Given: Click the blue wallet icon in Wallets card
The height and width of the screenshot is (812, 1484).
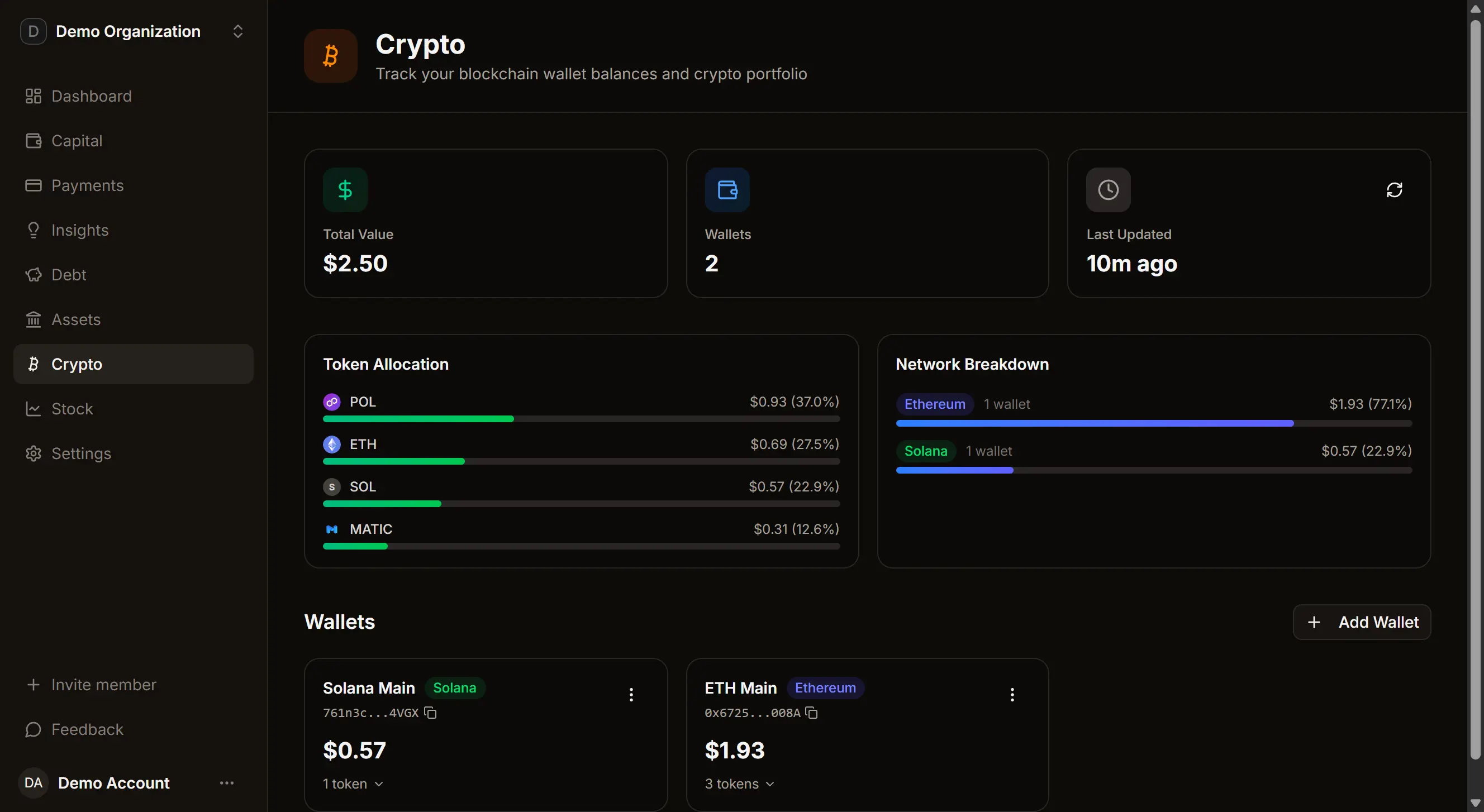Looking at the screenshot, I should (727, 189).
